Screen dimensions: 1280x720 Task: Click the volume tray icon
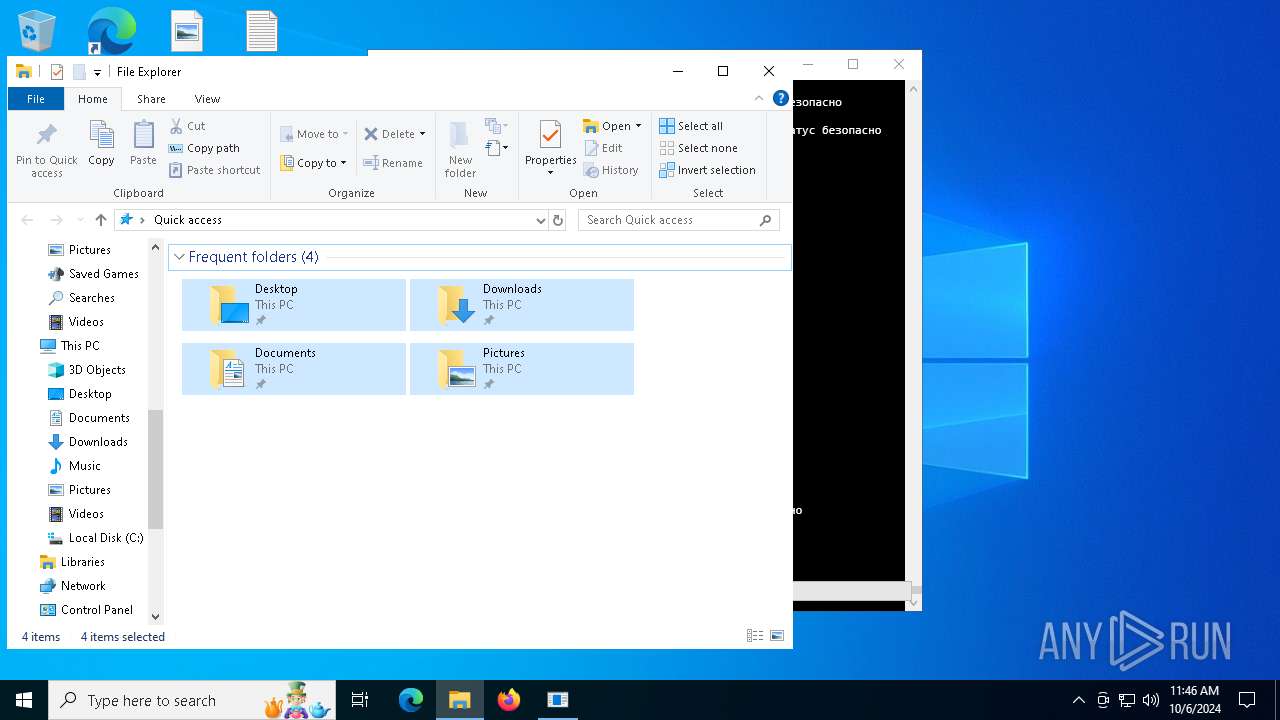coord(1151,700)
